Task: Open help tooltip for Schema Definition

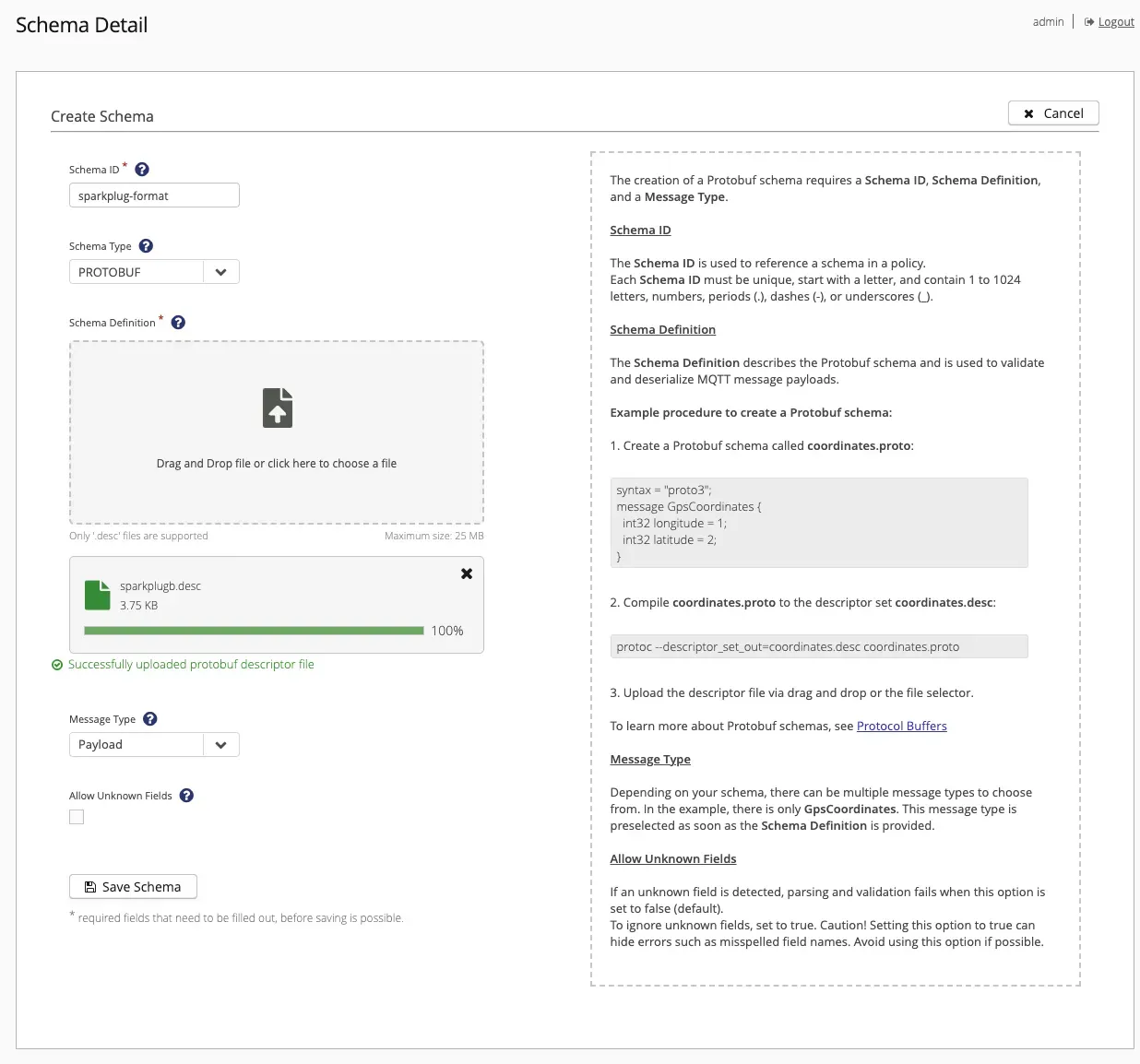Action: point(178,323)
